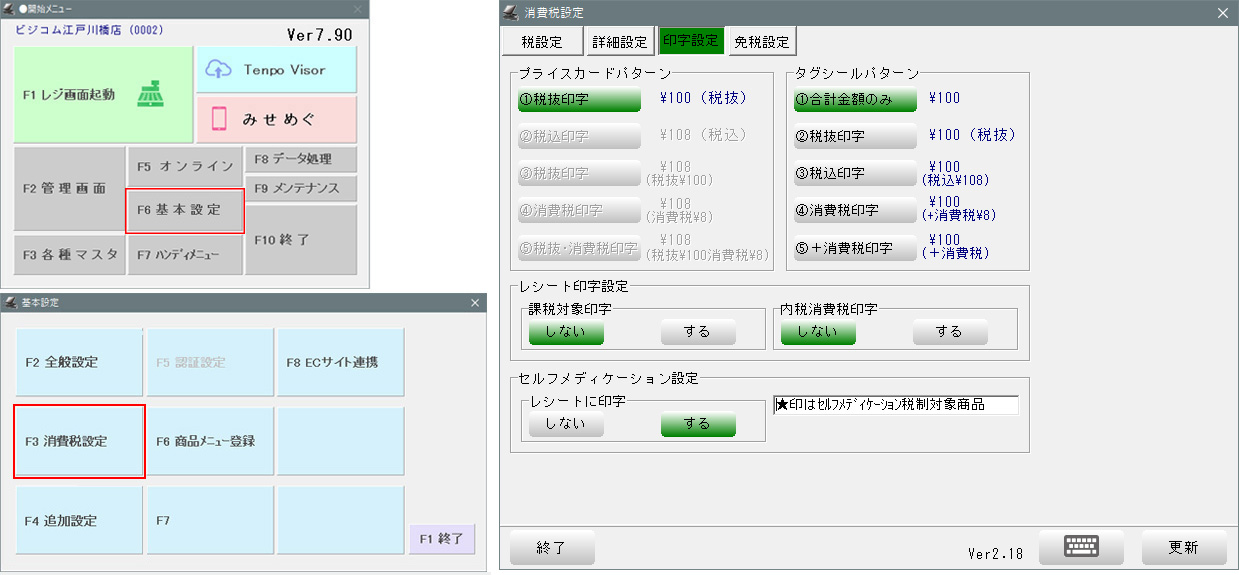Click ¥100 (+消費税¥8) tag sample text
The width and height of the screenshot is (1239, 575).
pos(960,209)
